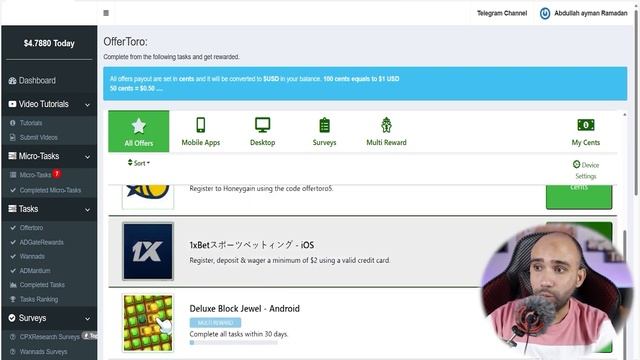
Task: Open the My Cents tab
Action: 586,131
